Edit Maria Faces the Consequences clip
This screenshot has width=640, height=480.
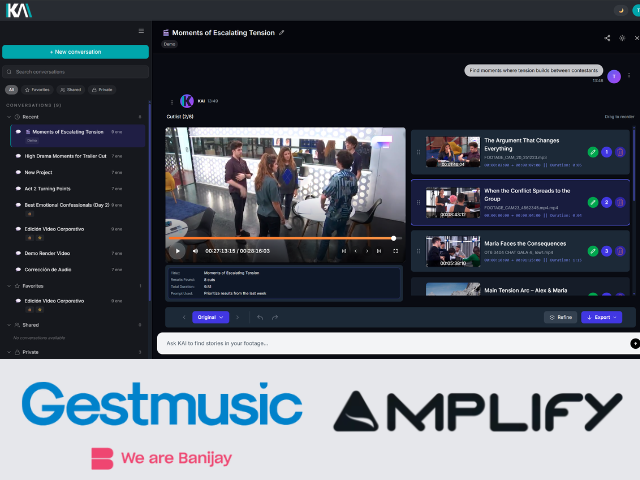coord(593,251)
